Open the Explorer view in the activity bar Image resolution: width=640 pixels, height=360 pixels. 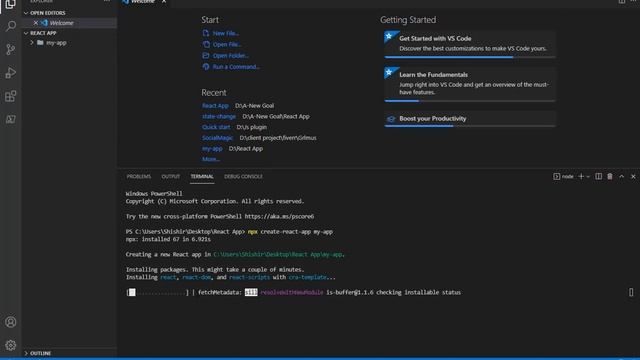(10, 4)
